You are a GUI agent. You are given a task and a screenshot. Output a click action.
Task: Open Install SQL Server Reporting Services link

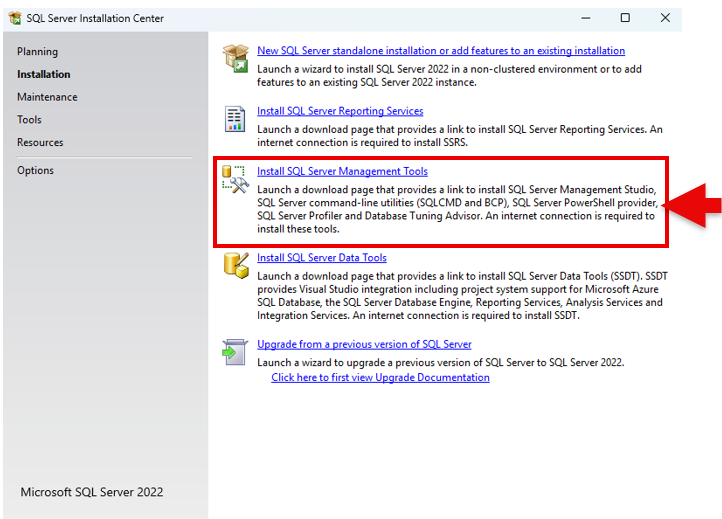[340, 111]
